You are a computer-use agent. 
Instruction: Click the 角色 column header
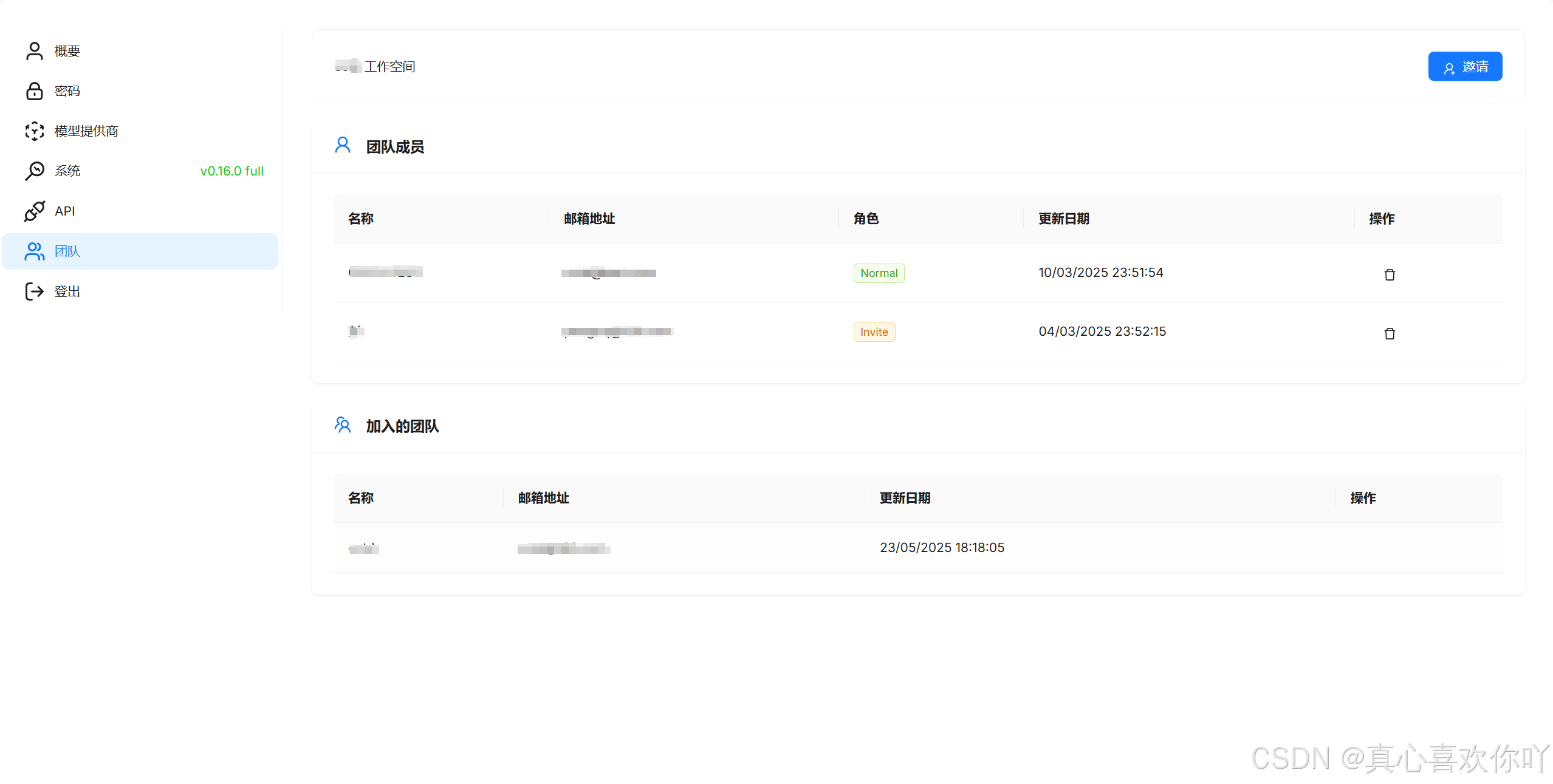point(866,219)
